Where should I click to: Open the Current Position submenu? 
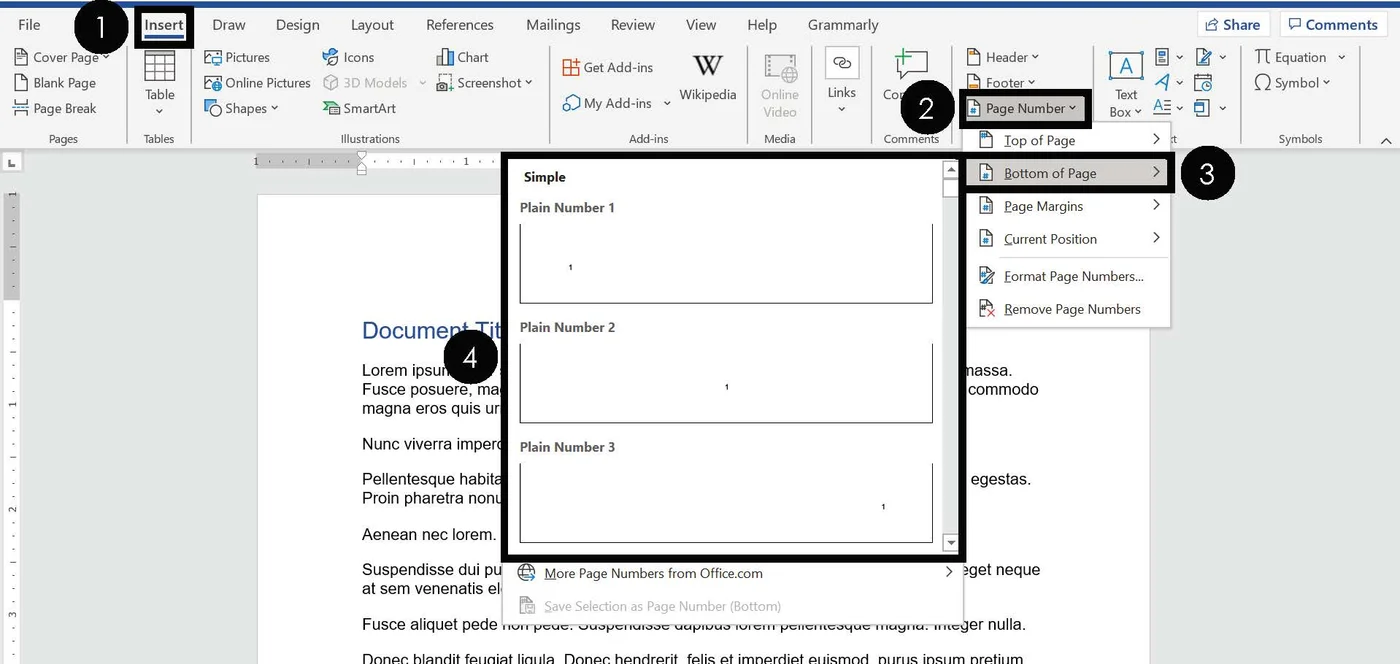(1067, 239)
